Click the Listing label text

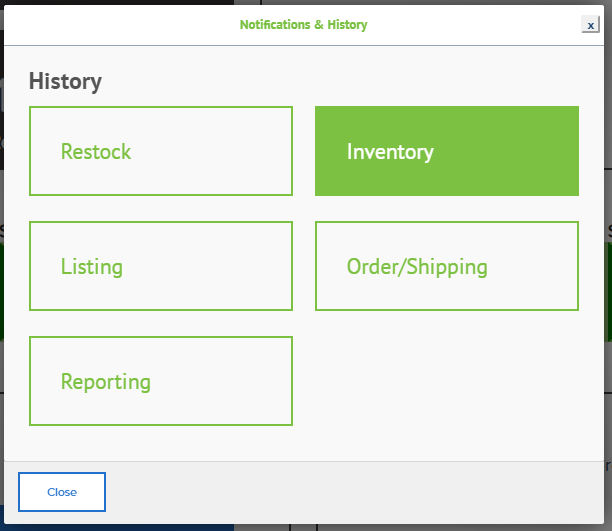point(92,267)
